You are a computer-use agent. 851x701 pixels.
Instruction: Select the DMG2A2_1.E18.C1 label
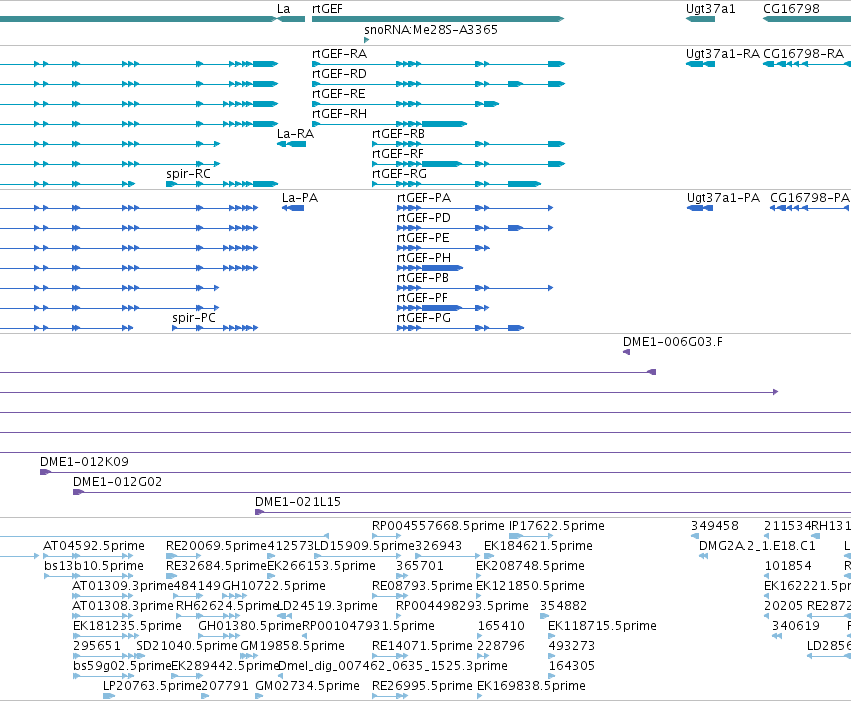757,546
